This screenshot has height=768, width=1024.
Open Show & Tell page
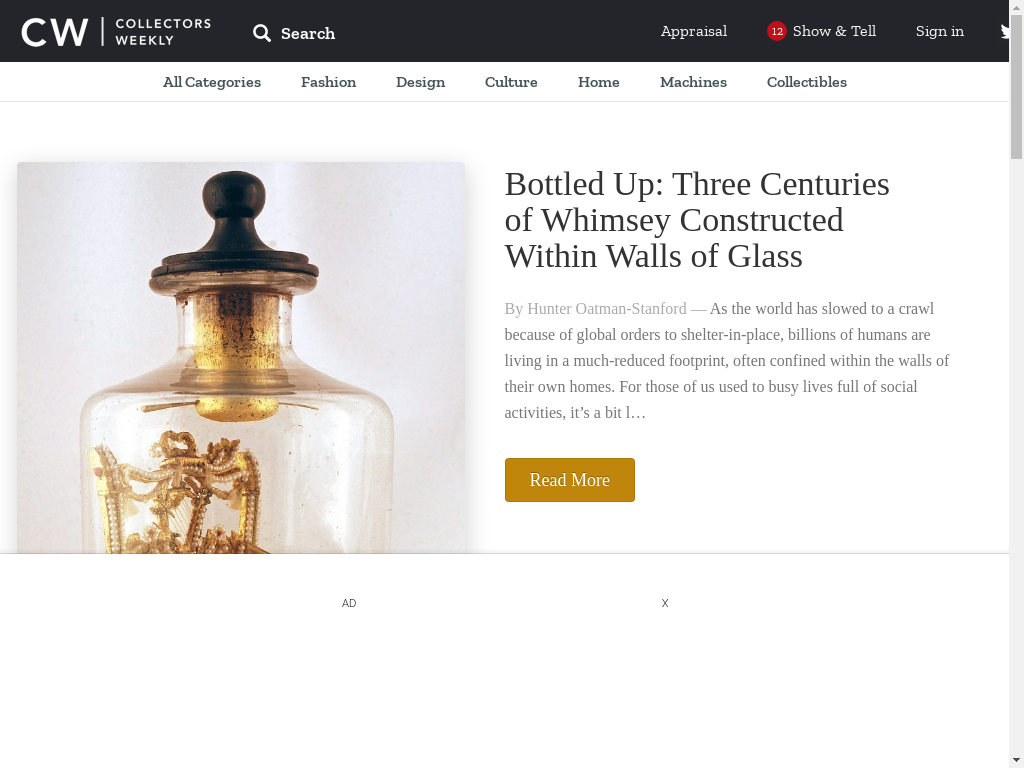(x=834, y=31)
